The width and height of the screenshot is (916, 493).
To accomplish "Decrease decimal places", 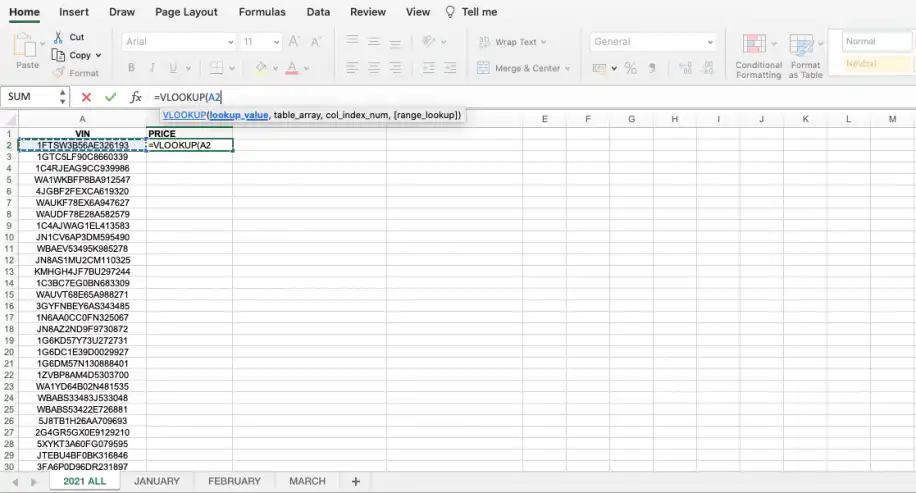I will 707,68.
